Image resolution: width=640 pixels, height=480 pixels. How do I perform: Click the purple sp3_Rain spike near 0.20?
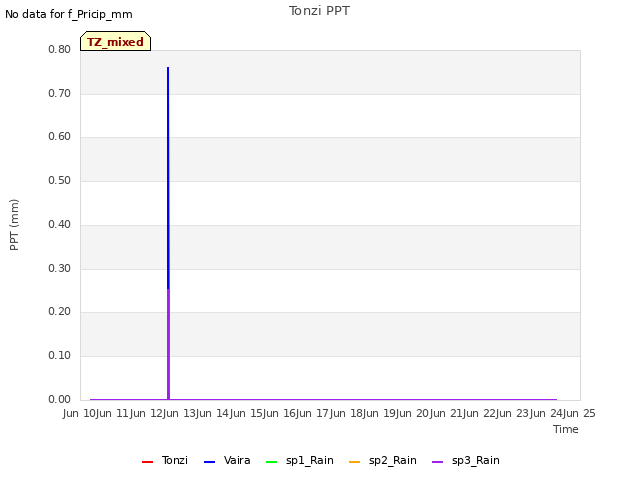tap(168, 343)
